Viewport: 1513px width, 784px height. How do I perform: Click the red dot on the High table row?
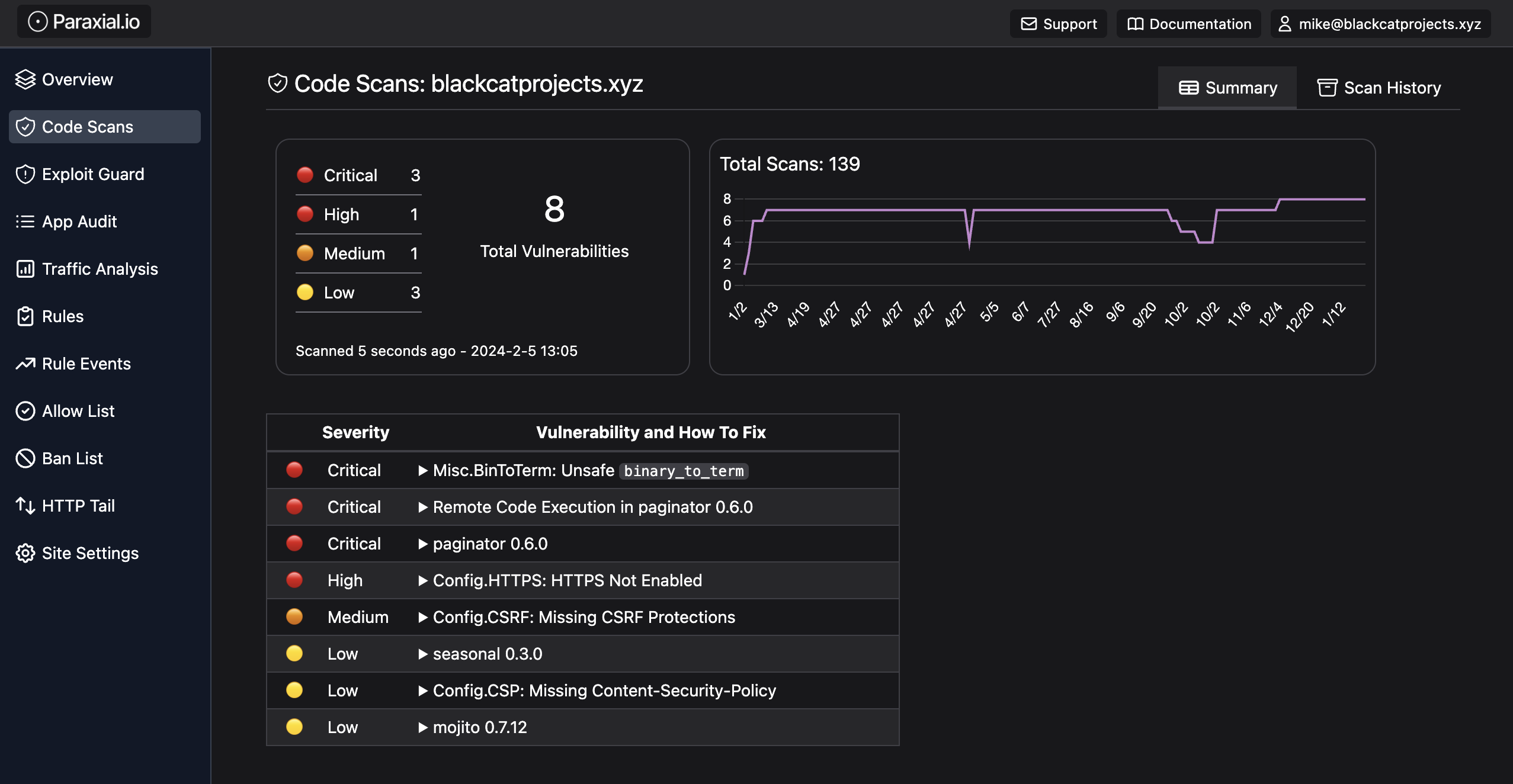click(294, 580)
